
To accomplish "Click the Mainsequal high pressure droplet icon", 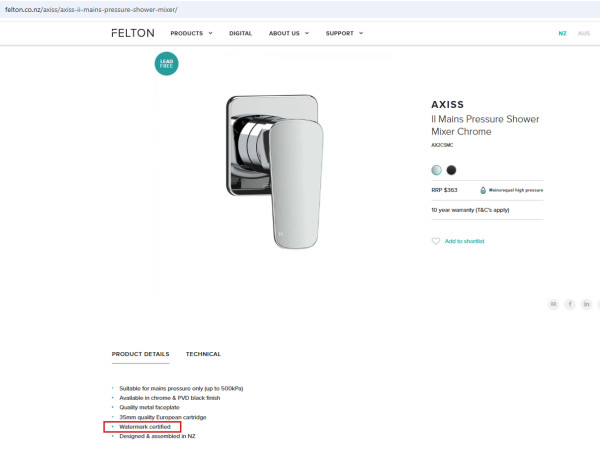I will [x=483, y=189].
